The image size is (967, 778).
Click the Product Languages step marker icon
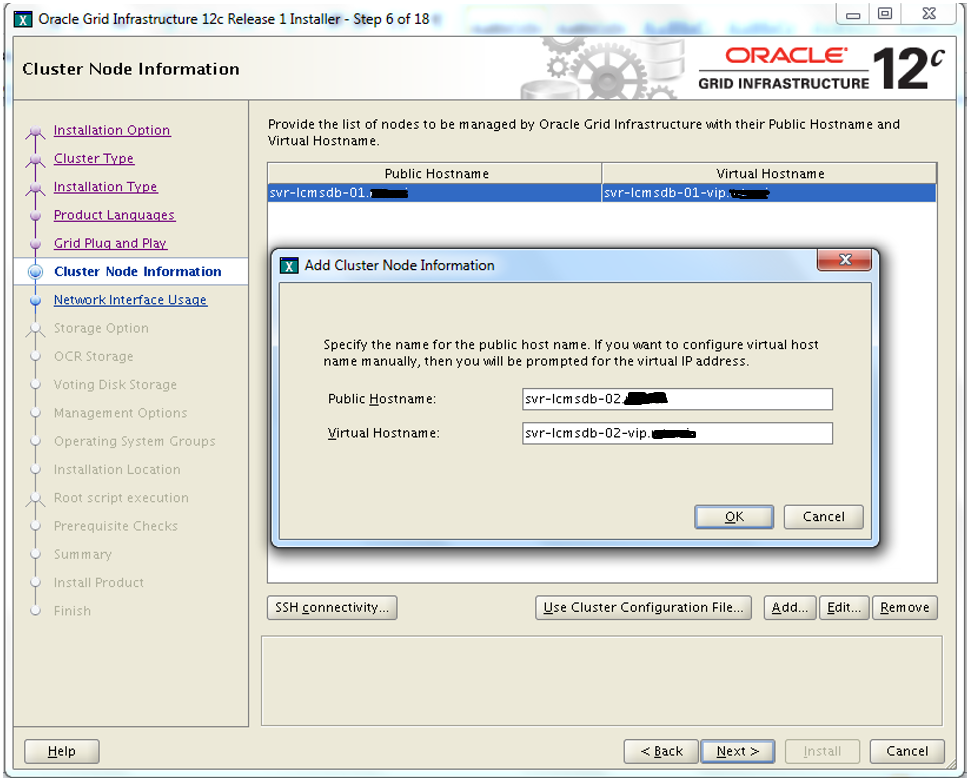(x=36, y=216)
